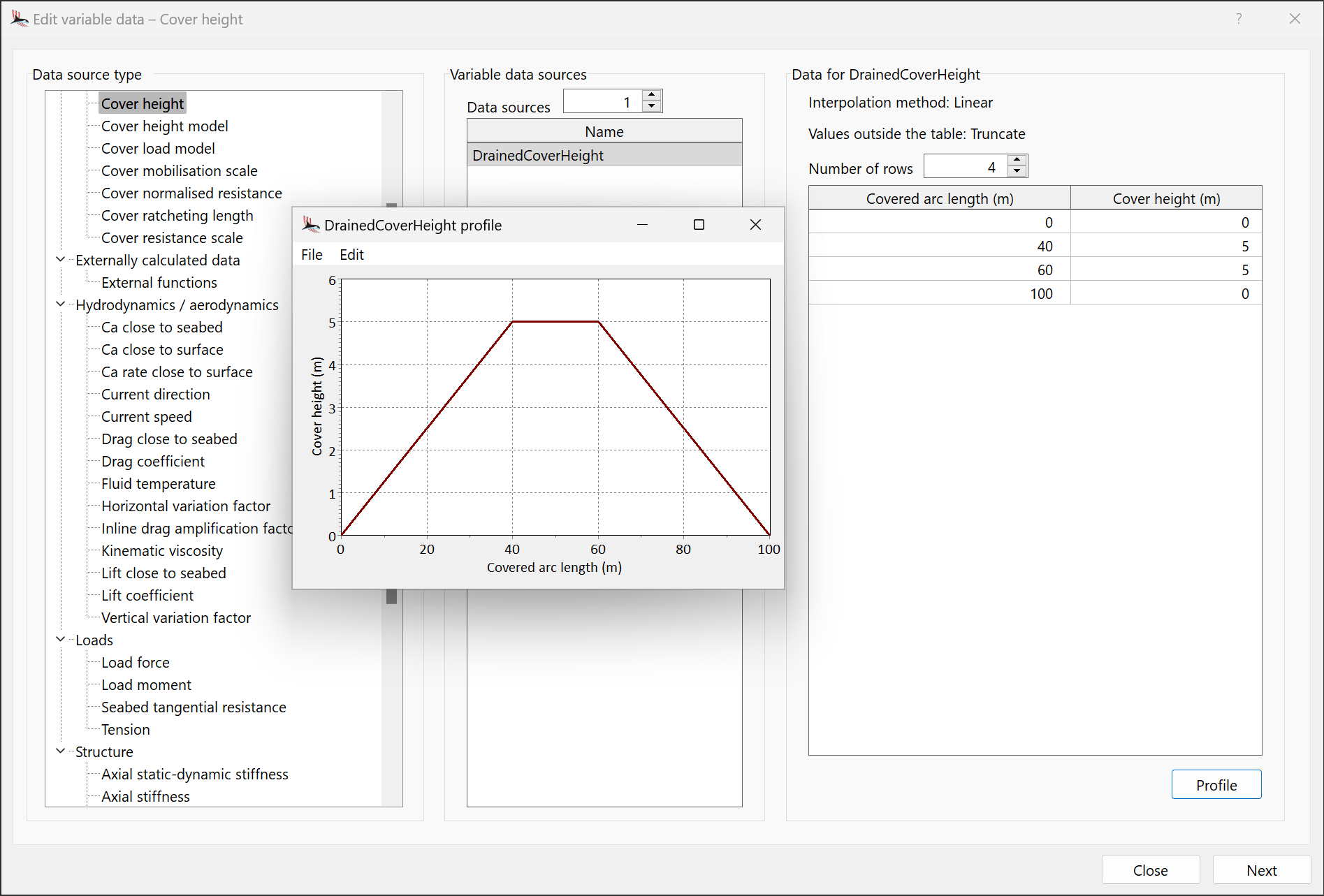
Task: Select Current speed in the data source tree
Action: (146, 416)
